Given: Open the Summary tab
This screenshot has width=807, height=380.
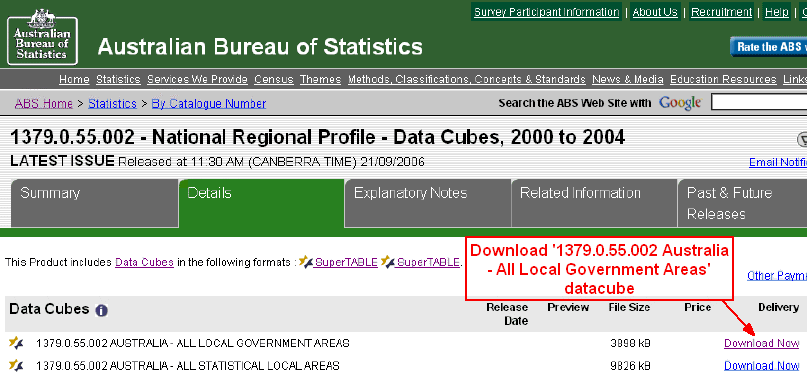Looking at the screenshot, I should point(95,203).
